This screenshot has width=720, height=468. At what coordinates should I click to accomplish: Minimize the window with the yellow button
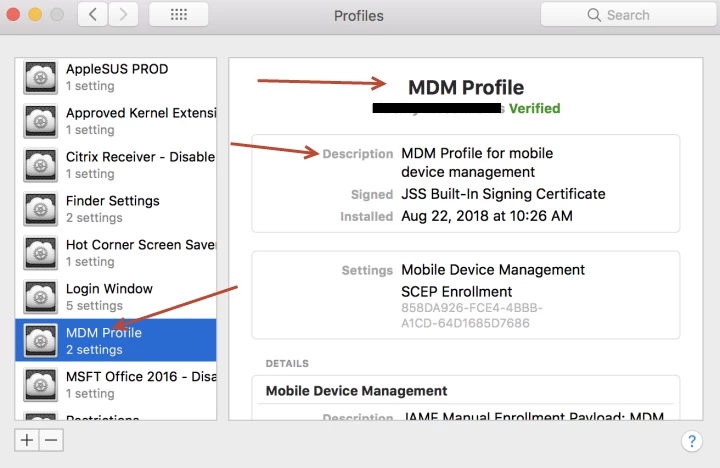coord(35,14)
